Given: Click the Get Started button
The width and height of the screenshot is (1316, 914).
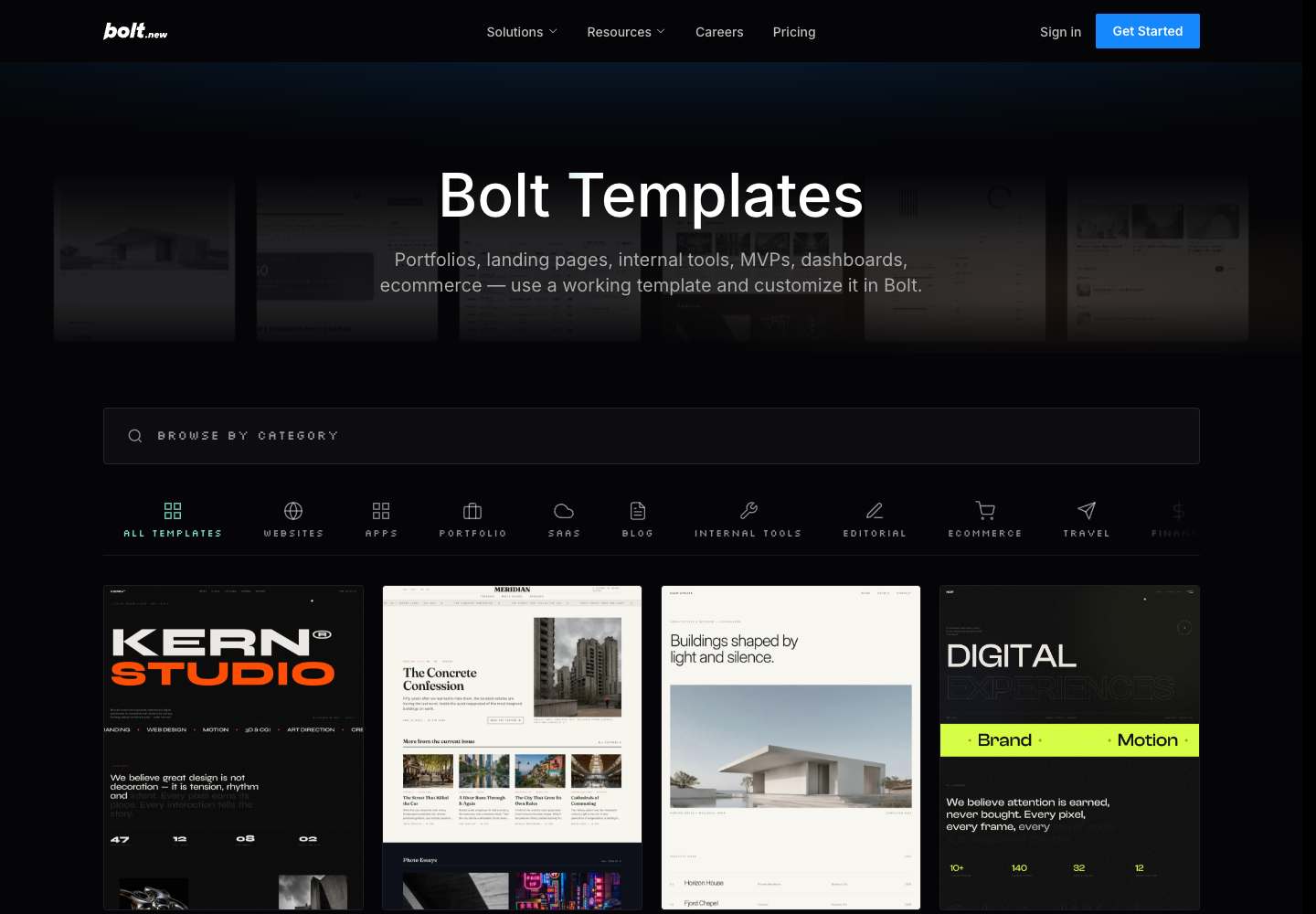Looking at the screenshot, I should pyautogui.click(x=1148, y=31).
